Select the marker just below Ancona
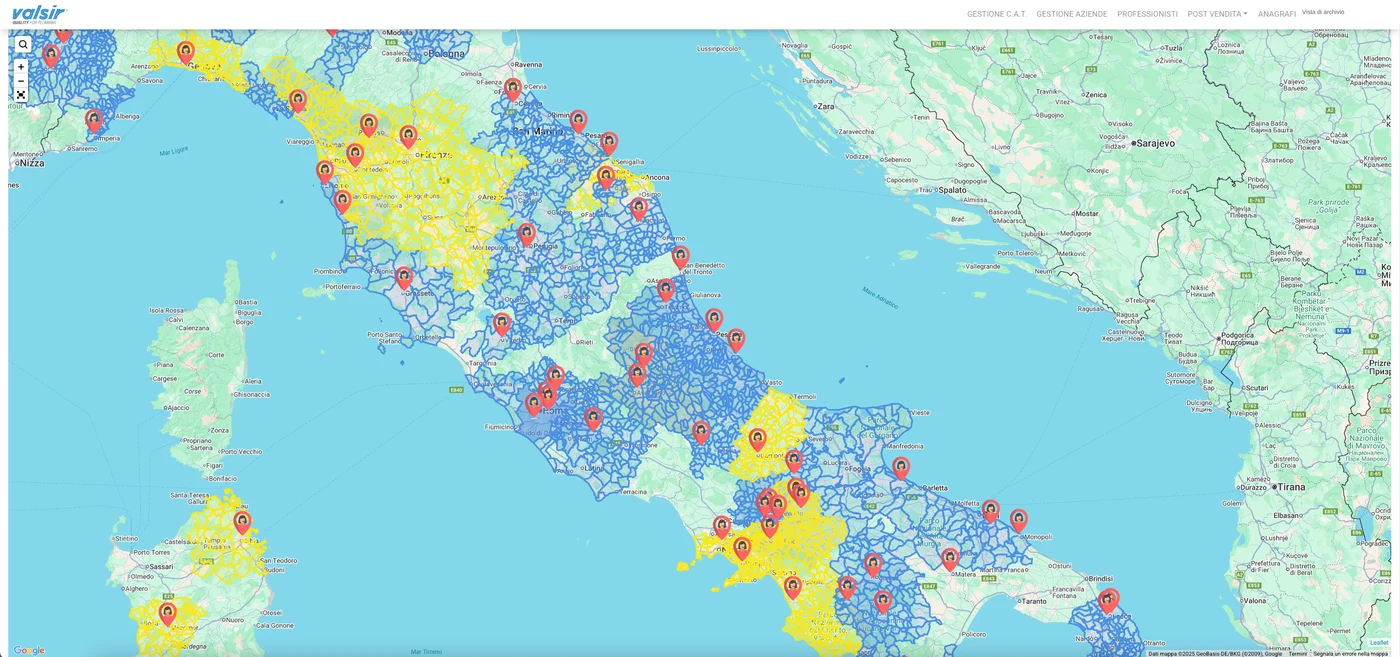Screen dimensions: 1400x657 coord(639,209)
